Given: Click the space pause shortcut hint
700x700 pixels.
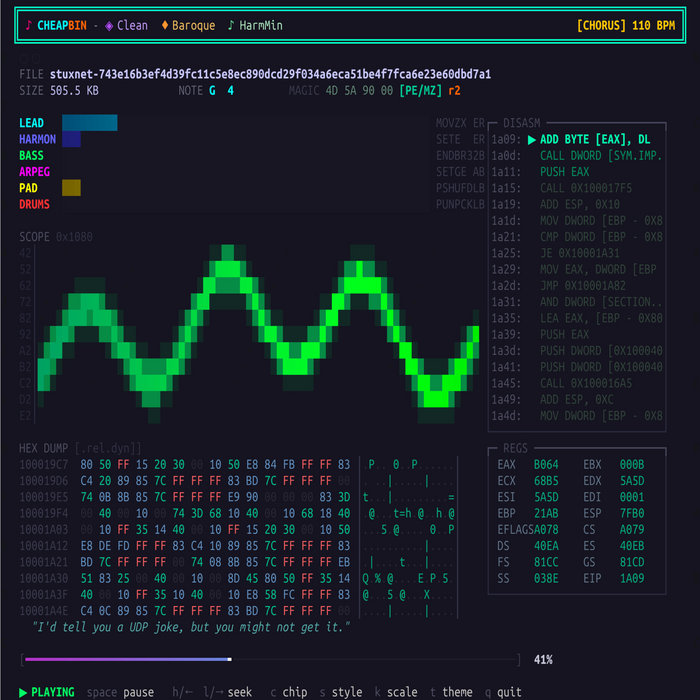Looking at the screenshot, I should tap(120, 692).
